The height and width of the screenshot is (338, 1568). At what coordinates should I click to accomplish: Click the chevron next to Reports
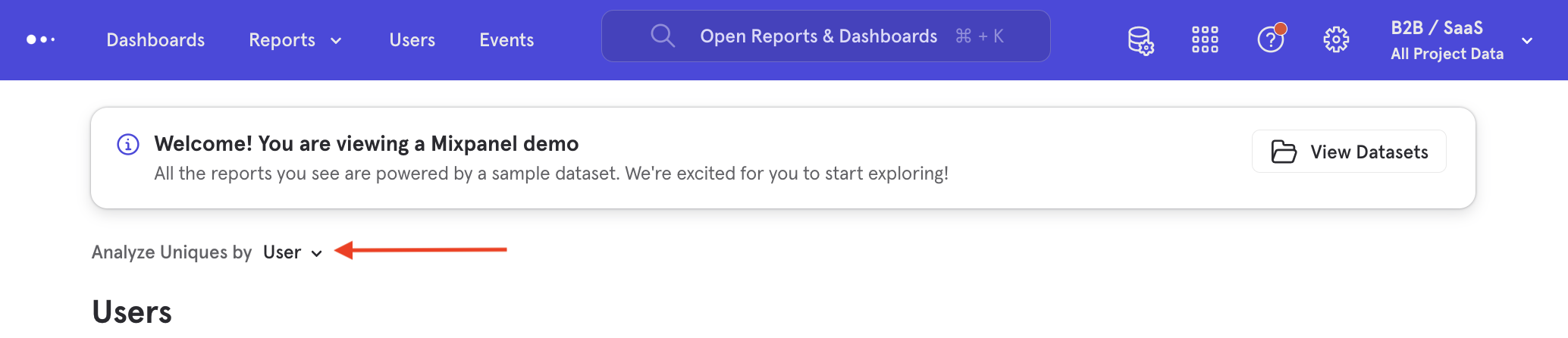click(x=336, y=41)
